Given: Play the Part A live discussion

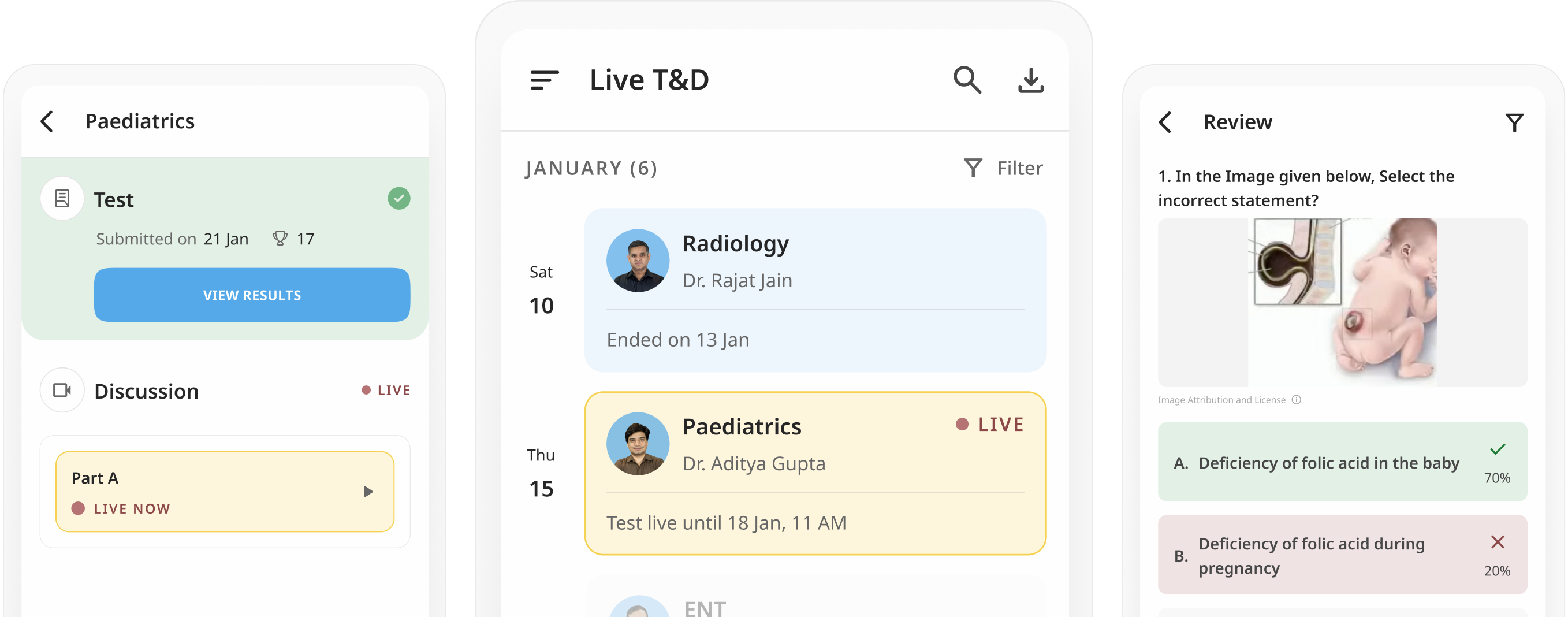Looking at the screenshot, I should pos(368,492).
